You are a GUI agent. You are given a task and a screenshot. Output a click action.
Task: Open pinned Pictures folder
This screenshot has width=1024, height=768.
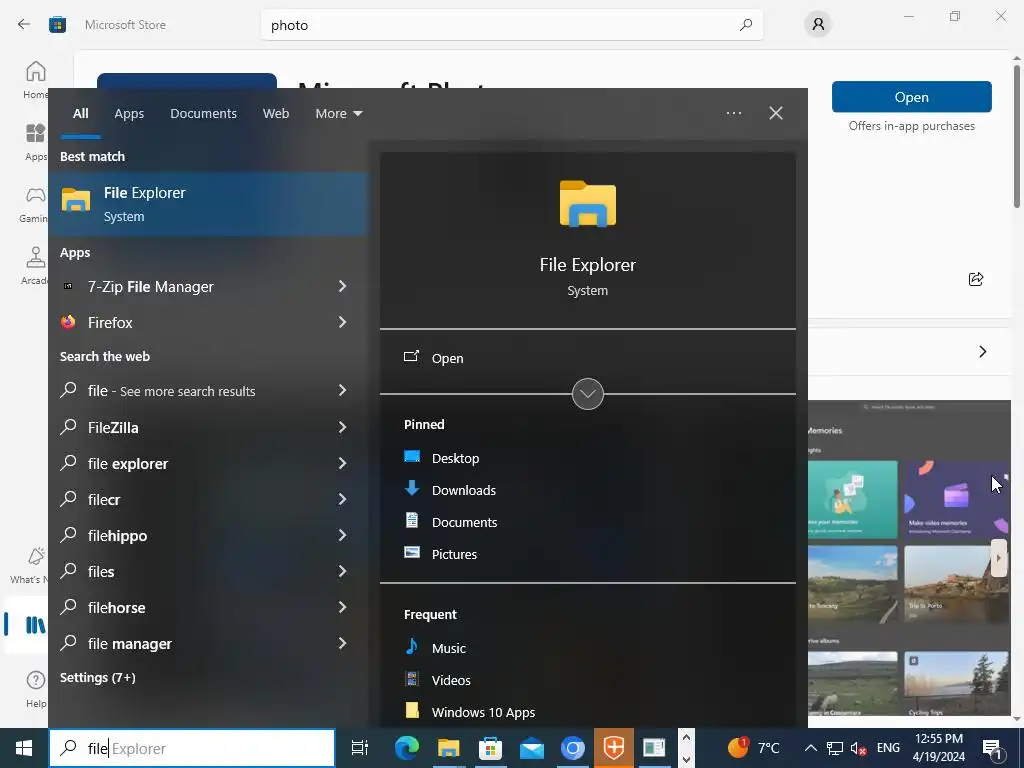click(454, 554)
